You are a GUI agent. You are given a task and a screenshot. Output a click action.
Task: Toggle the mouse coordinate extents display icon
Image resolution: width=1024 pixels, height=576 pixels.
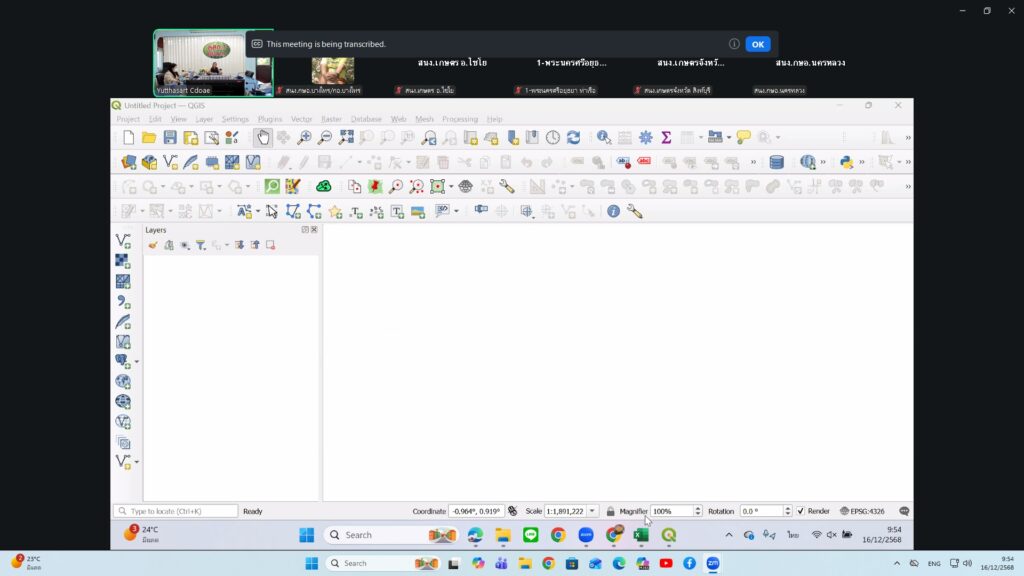click(513, 511)
